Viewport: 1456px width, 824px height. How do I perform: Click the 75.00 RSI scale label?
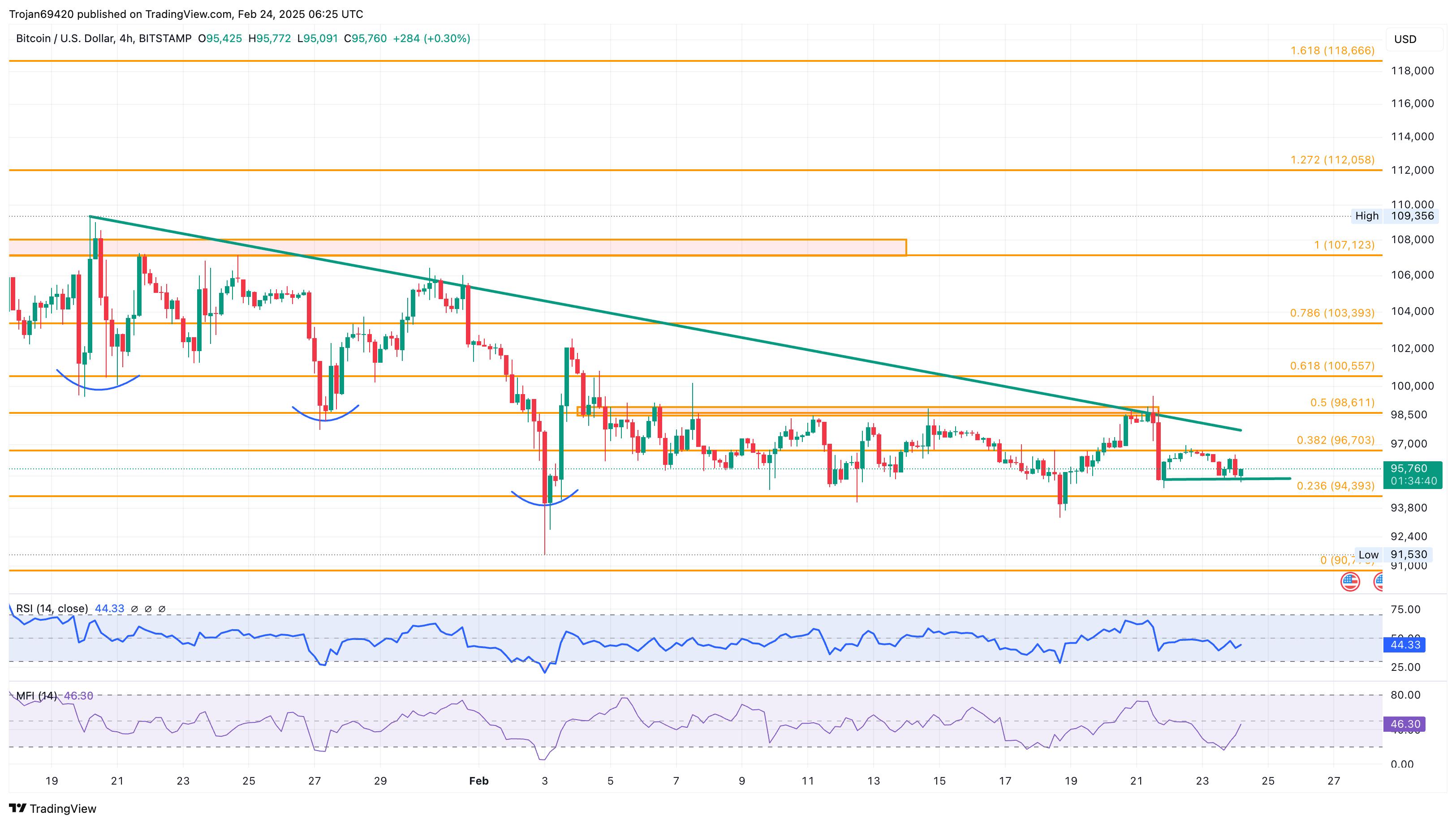click(x=1406, y=609)
